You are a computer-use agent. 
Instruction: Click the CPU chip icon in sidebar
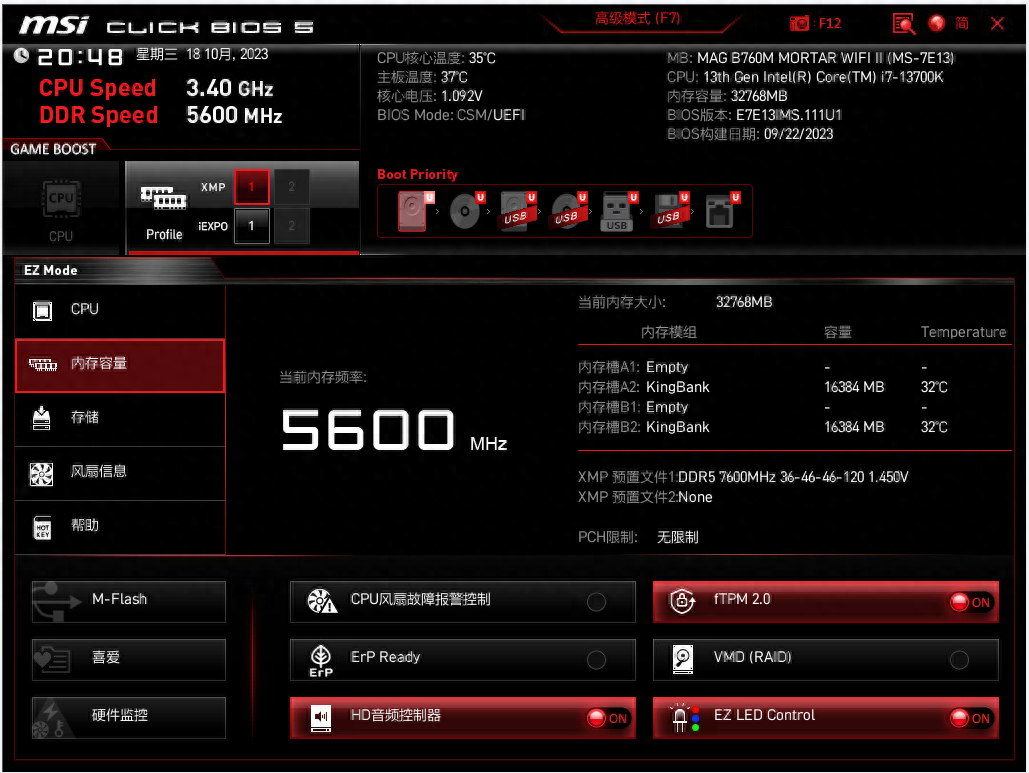point(43,310)
